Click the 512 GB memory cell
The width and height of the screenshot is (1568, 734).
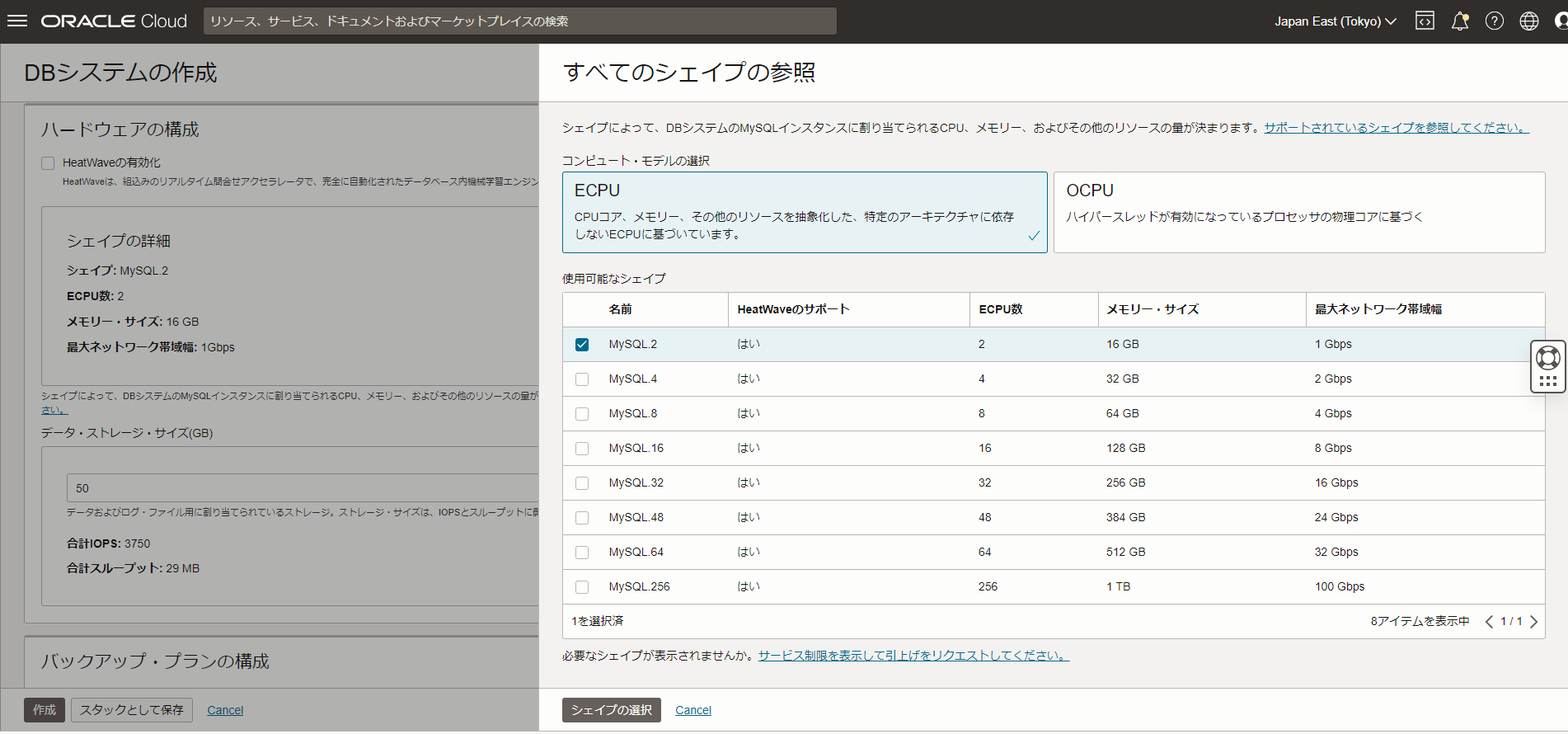[x=1126, y=553]
